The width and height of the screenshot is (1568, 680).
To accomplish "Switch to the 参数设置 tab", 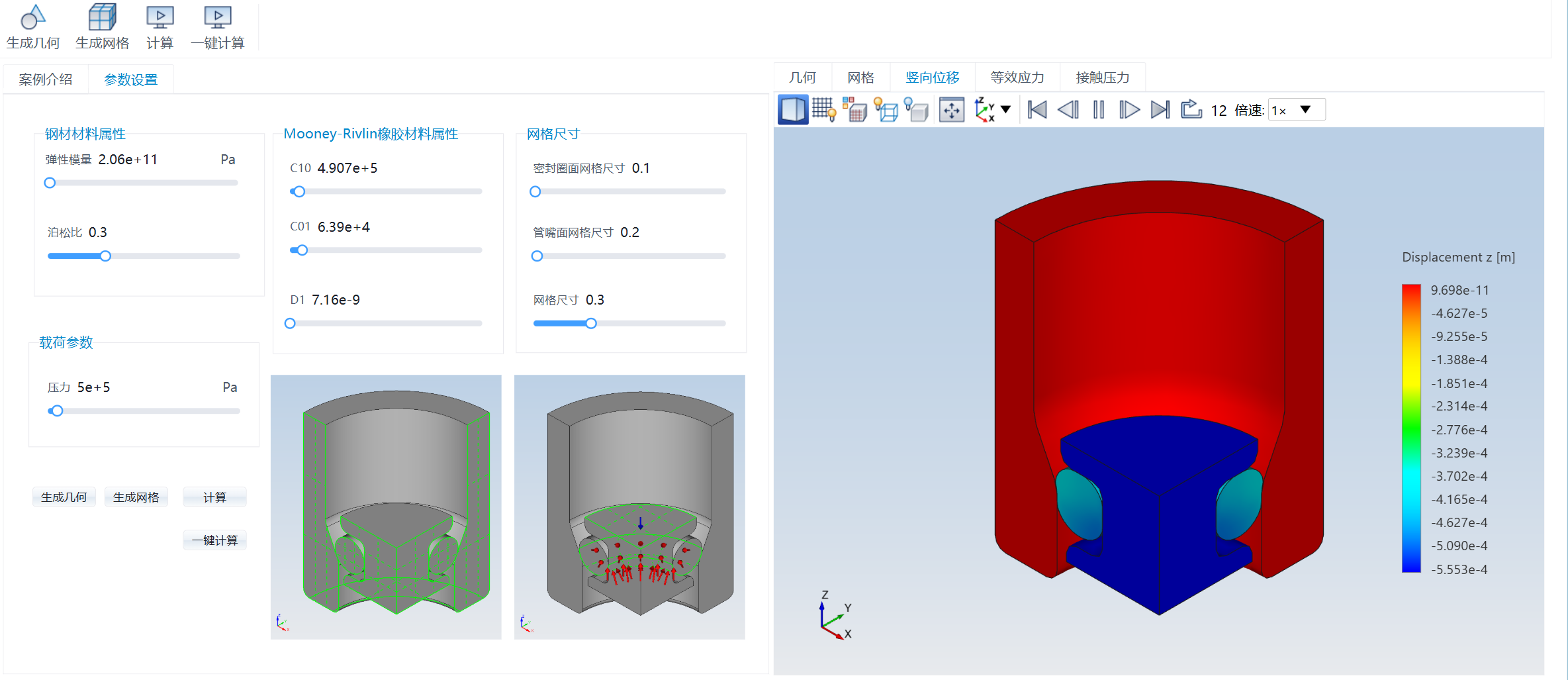I will (x=131, y=79).
